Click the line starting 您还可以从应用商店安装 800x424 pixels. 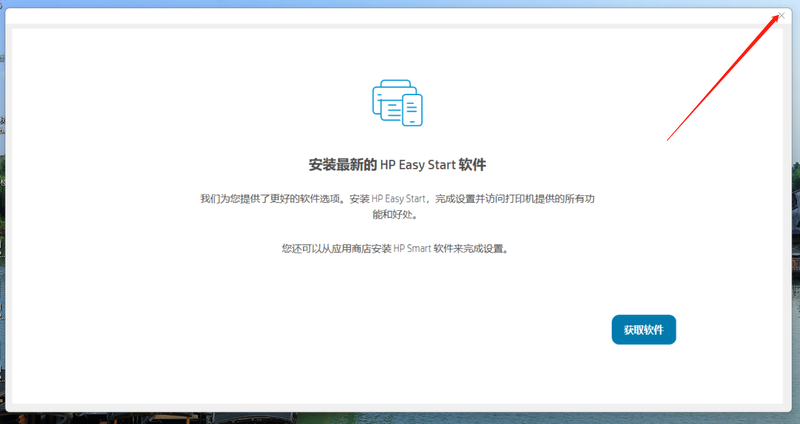(398, 249)
